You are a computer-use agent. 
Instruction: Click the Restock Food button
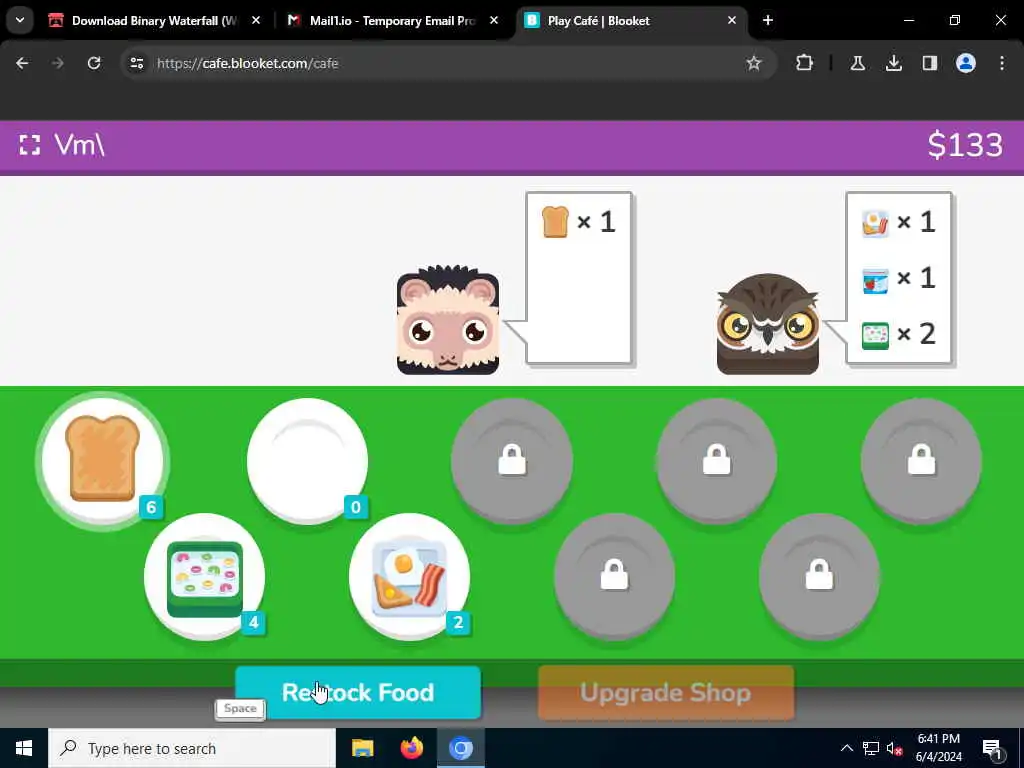point(358,692)
